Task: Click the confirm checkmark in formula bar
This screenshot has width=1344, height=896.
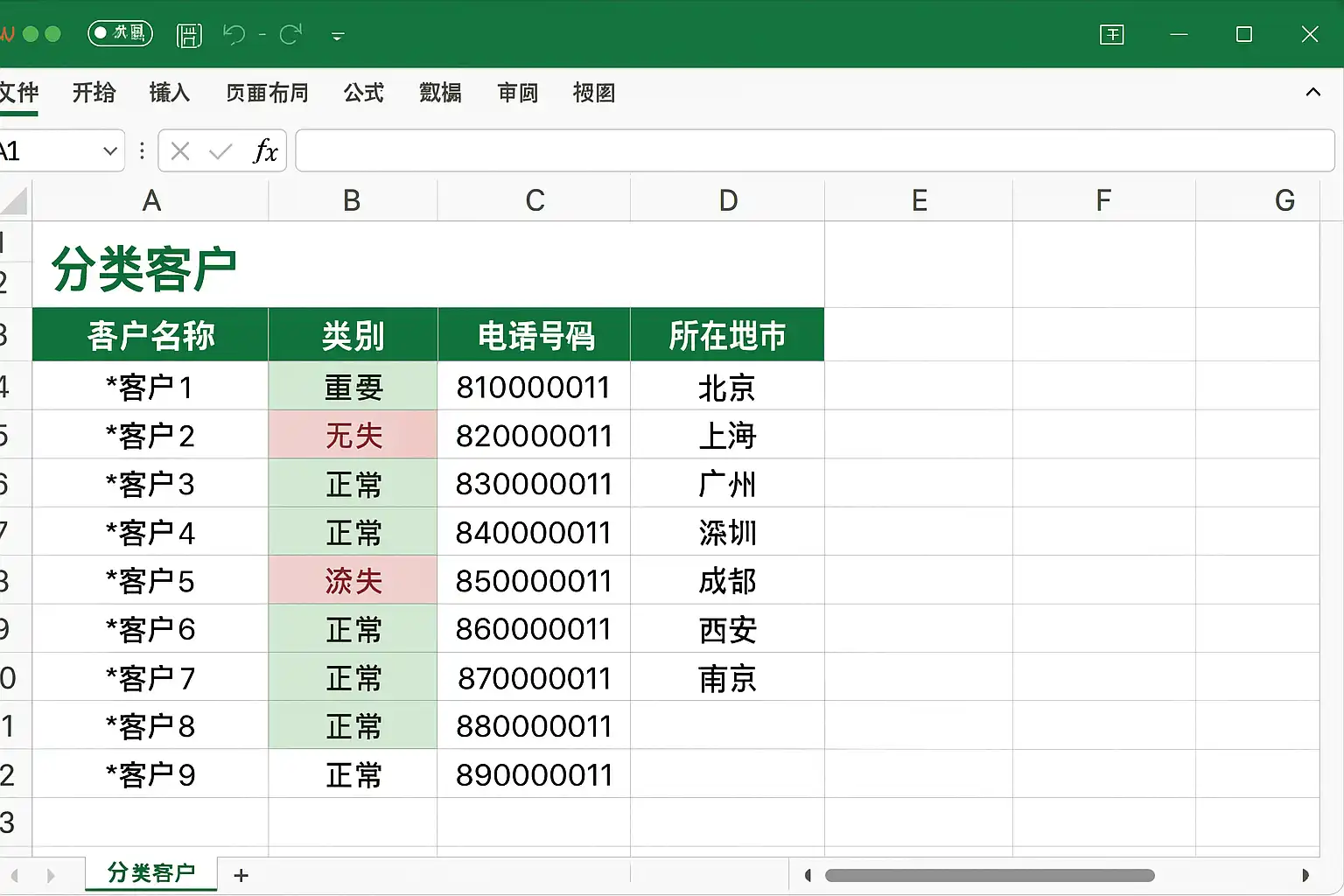Action: click(220, 151)
